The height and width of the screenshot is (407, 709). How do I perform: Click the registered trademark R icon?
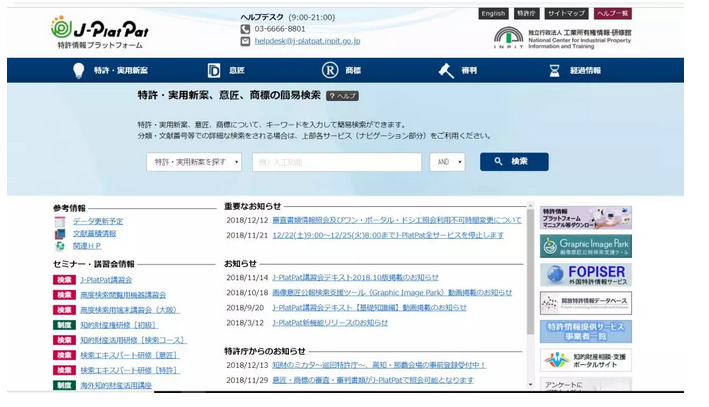(330, 71)
